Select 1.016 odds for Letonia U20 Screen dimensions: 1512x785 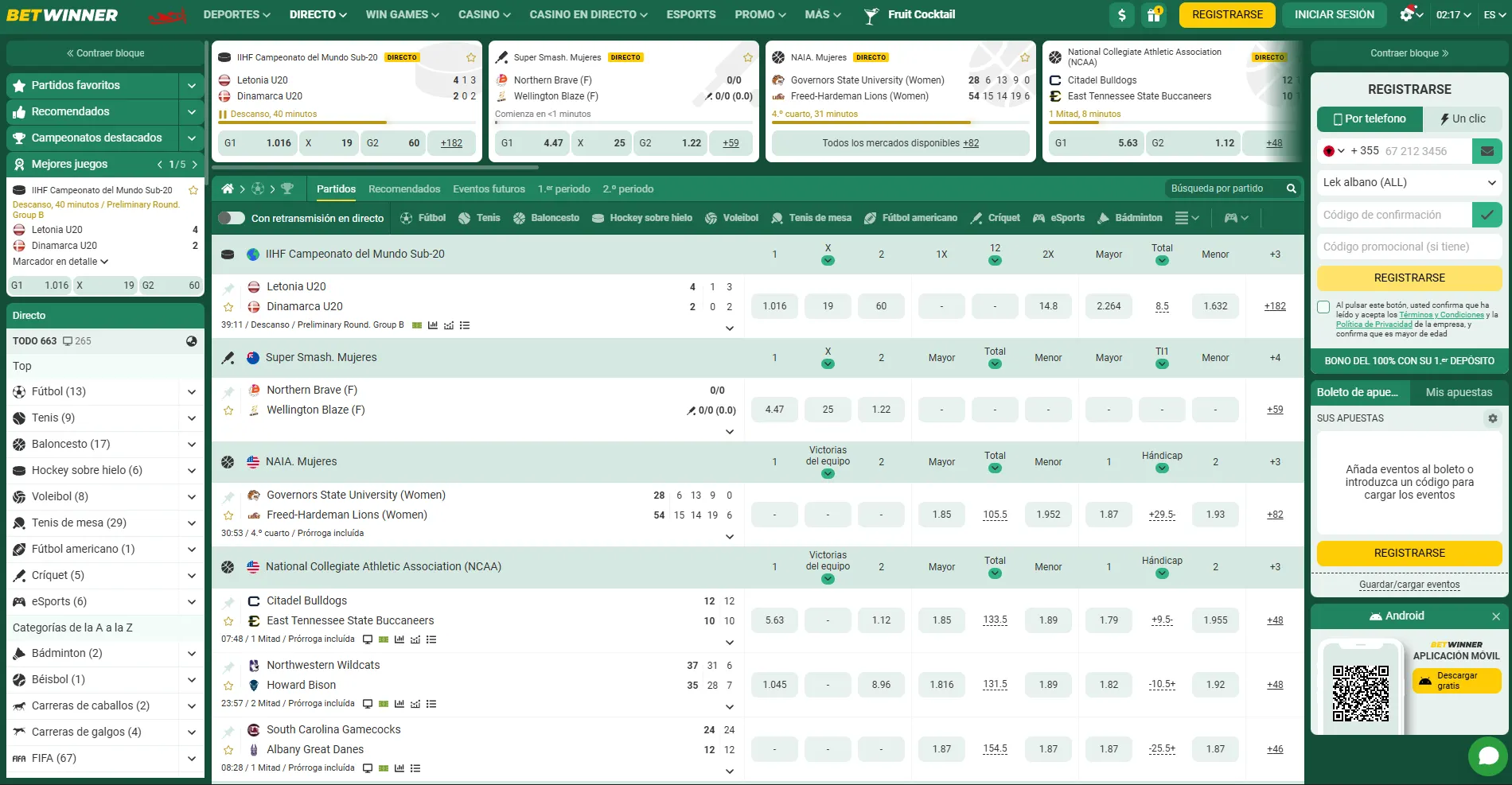pyautogui.click(x=774, y=306)
